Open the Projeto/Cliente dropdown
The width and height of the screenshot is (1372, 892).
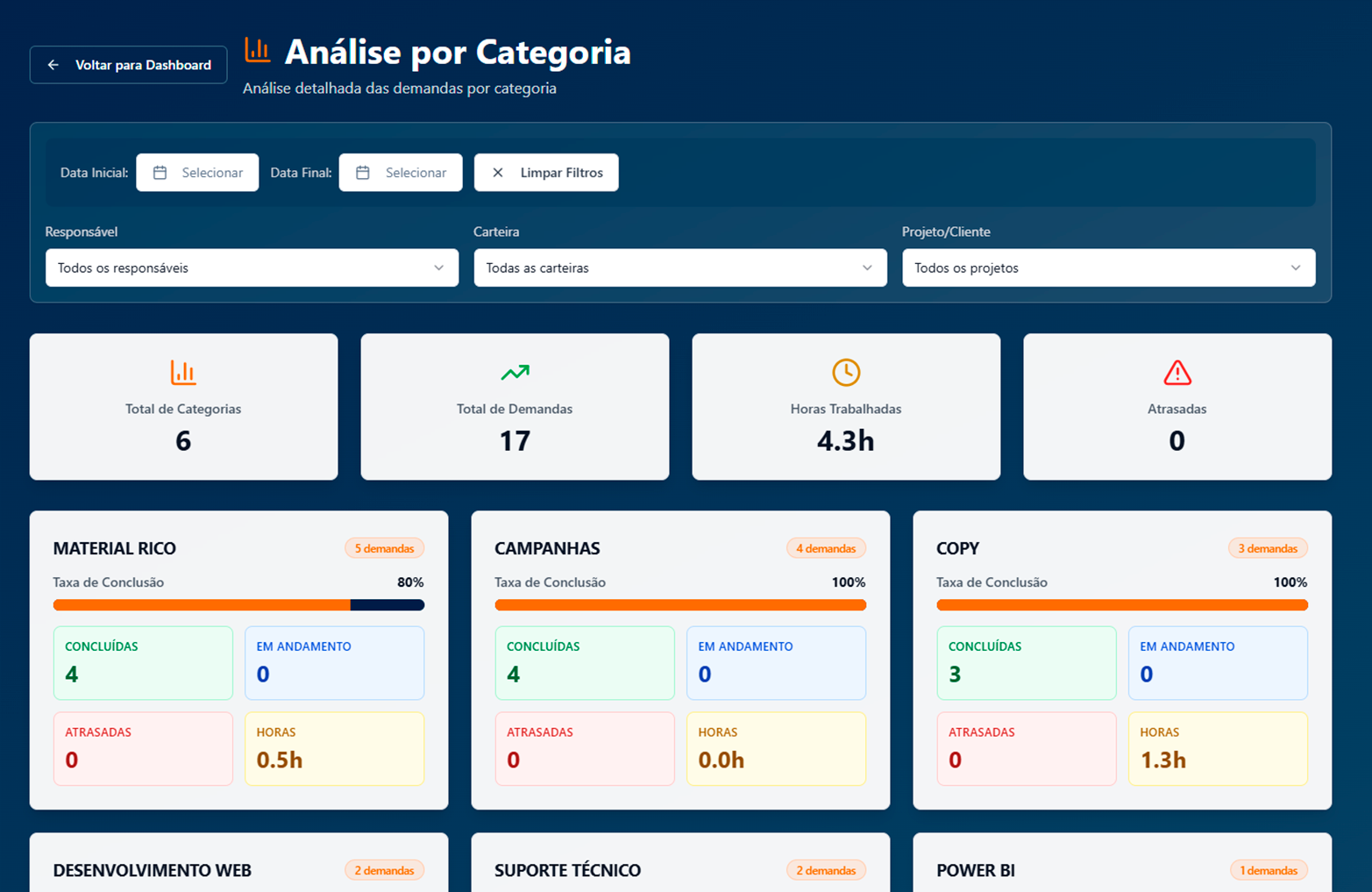pos(1109,268)
